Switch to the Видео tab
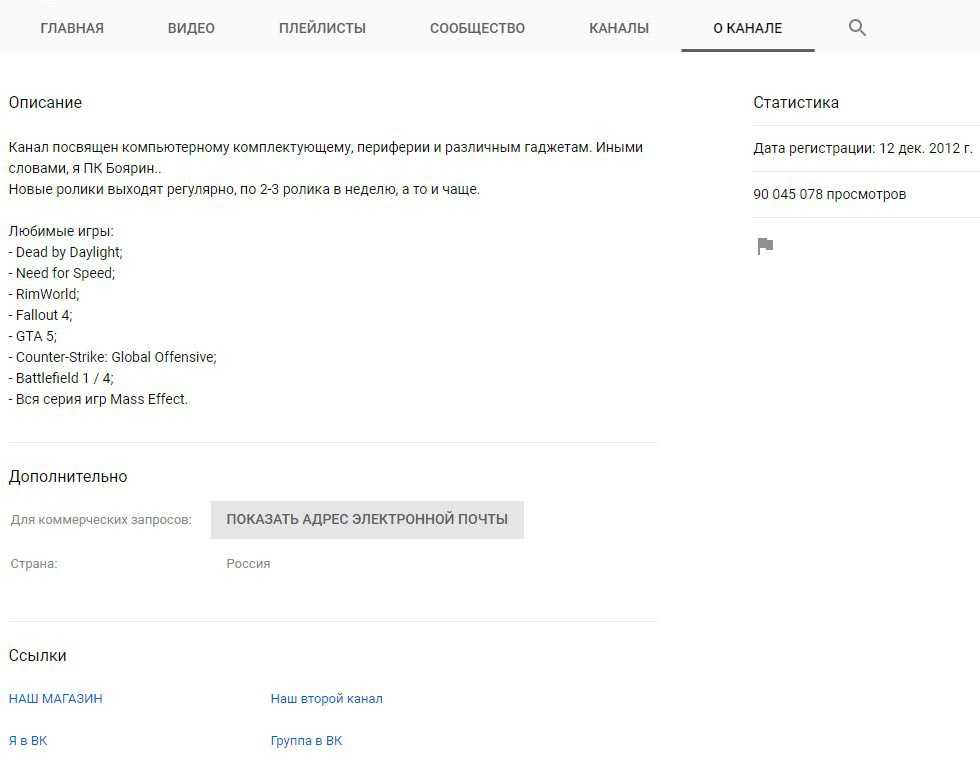This screenshot has width=980, height=763. 191,28
